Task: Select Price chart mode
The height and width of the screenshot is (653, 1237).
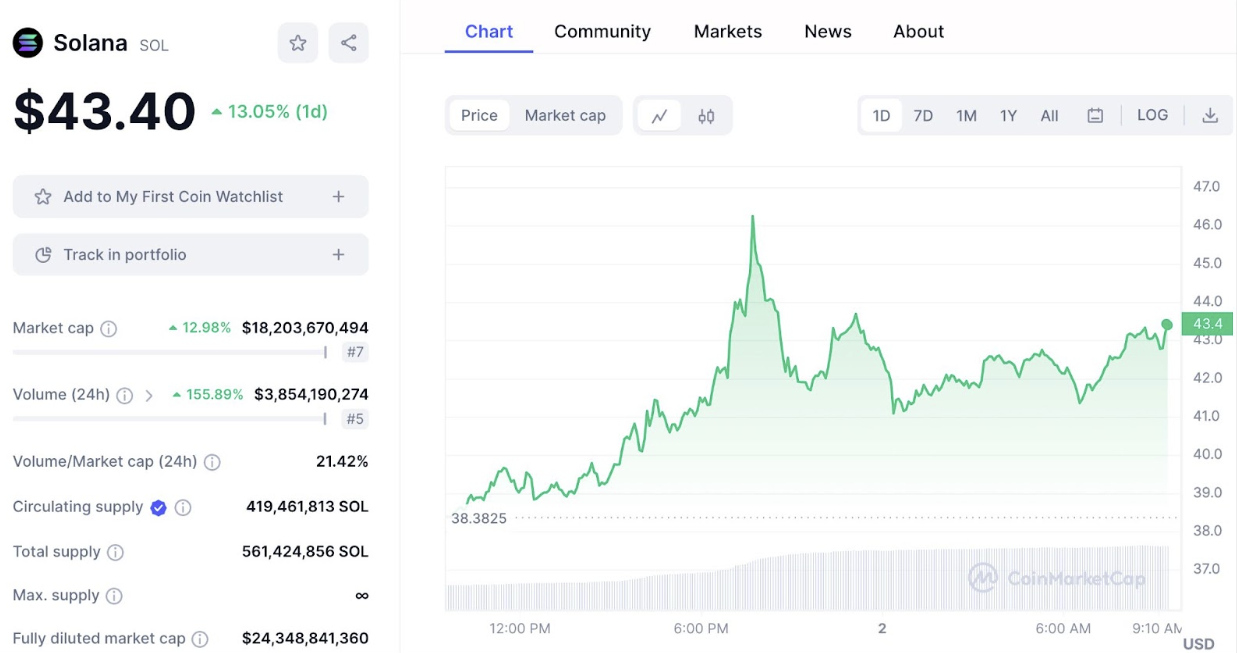Action: pyautogui.click(x=479, y=116)
